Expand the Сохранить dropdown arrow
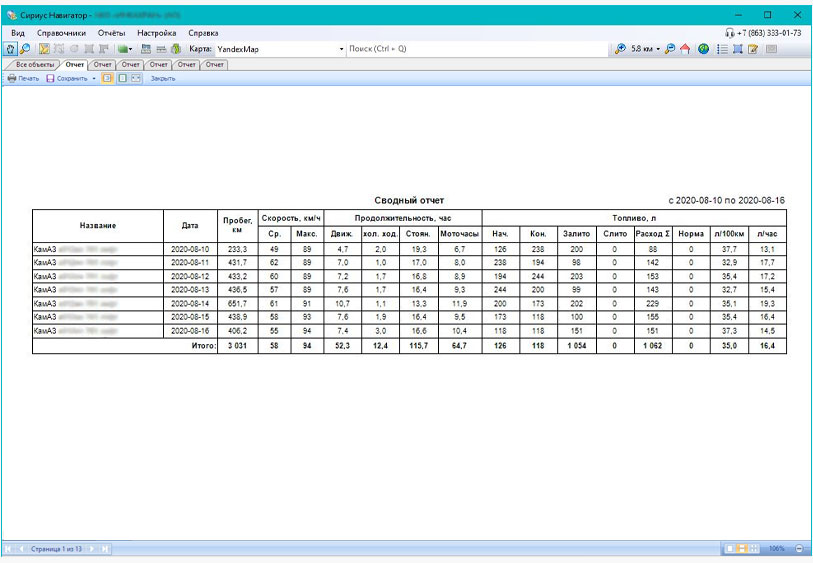The height and width of the screenshot is (563, 813). coord(94,78)
